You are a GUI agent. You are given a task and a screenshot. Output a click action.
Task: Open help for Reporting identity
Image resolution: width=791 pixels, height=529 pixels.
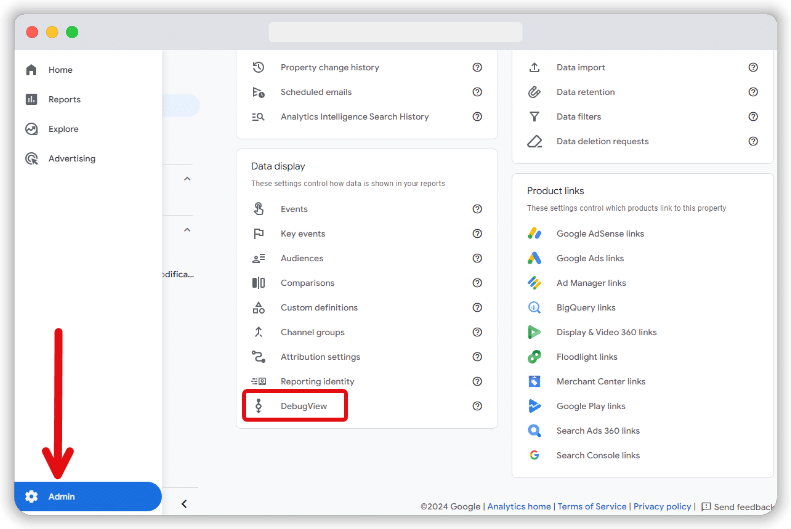coord(477,381)
